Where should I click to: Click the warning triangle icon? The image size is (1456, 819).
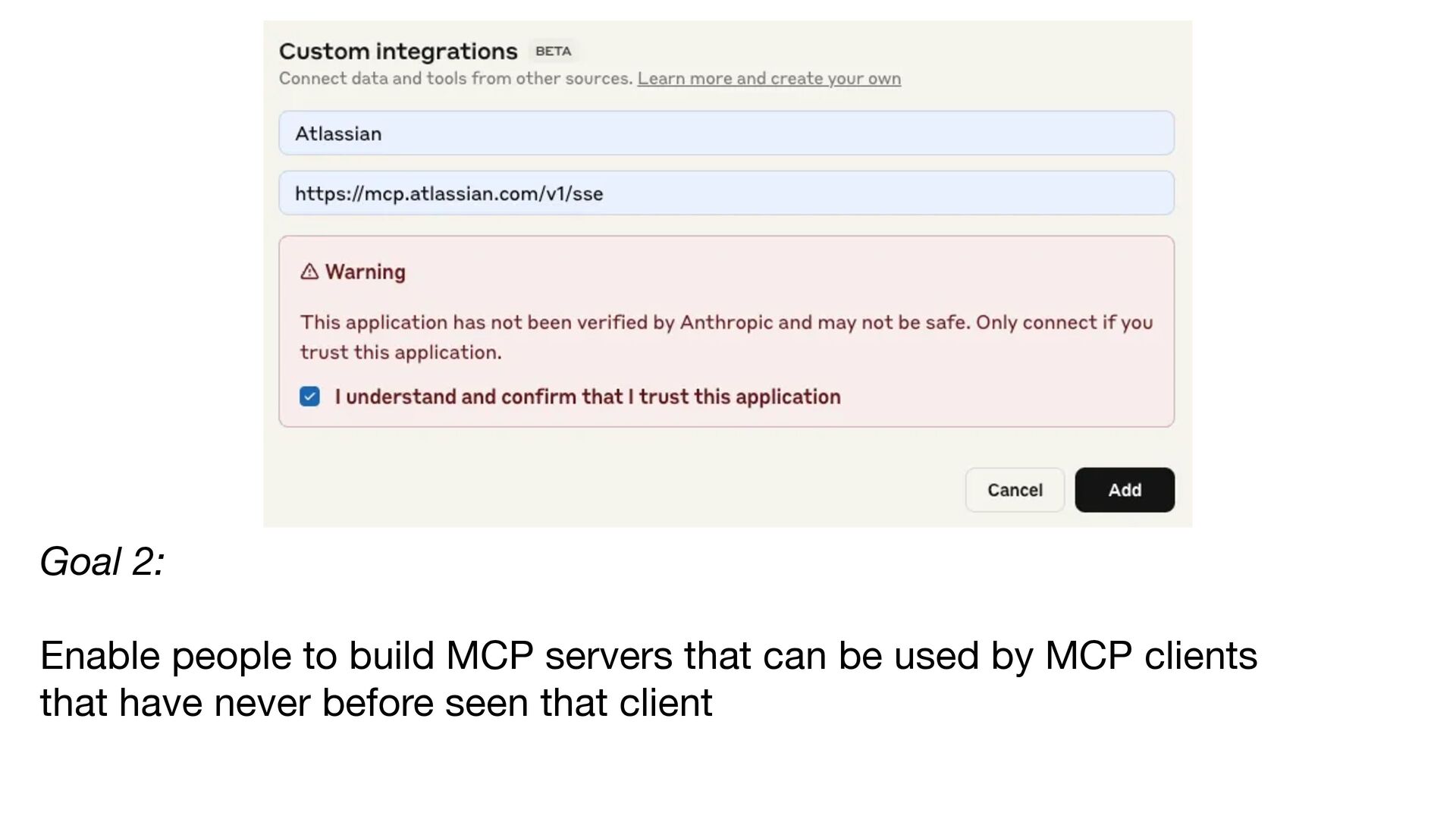click(309, 271)
